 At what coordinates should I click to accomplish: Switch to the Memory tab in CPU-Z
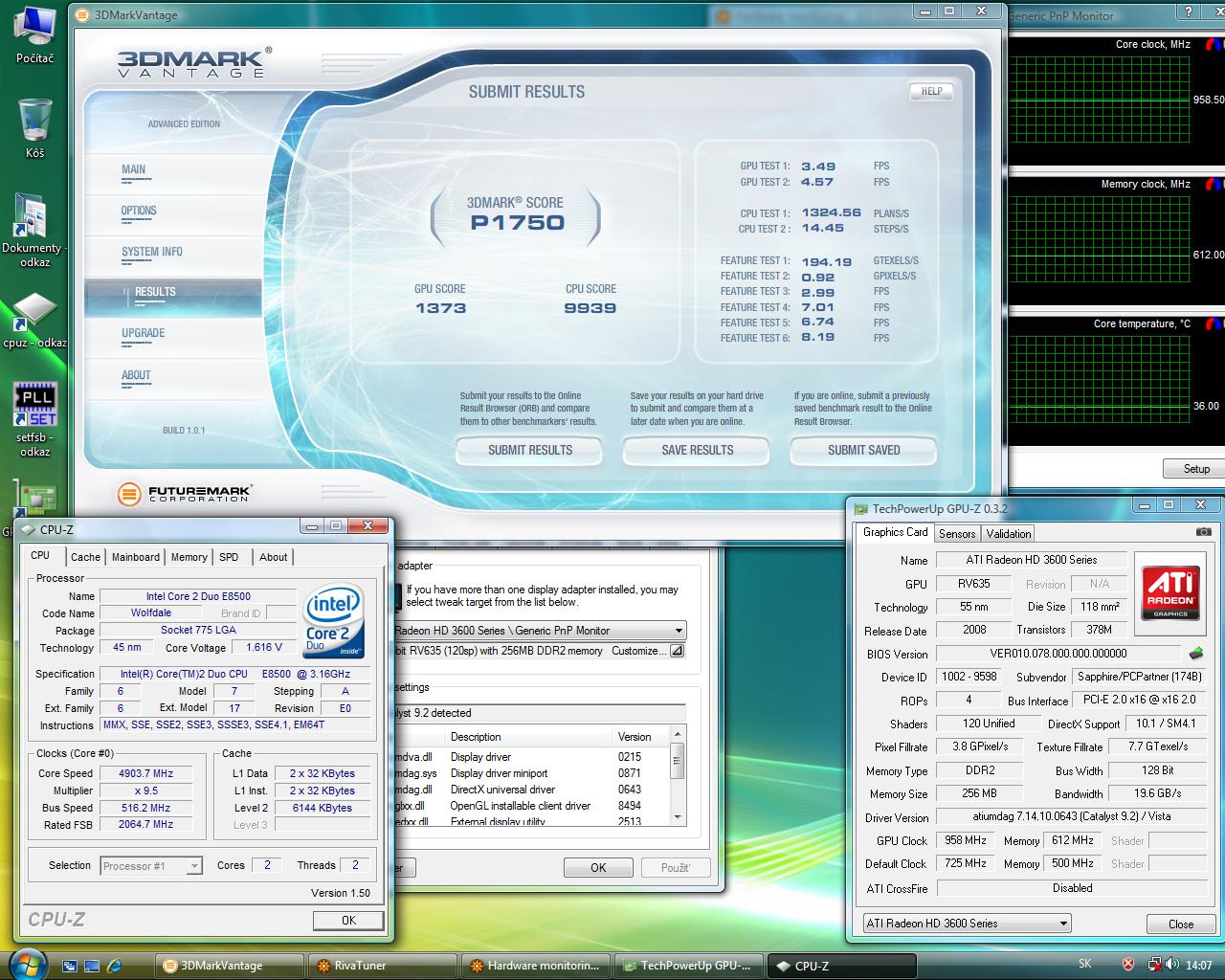click(x=189, y=557)
